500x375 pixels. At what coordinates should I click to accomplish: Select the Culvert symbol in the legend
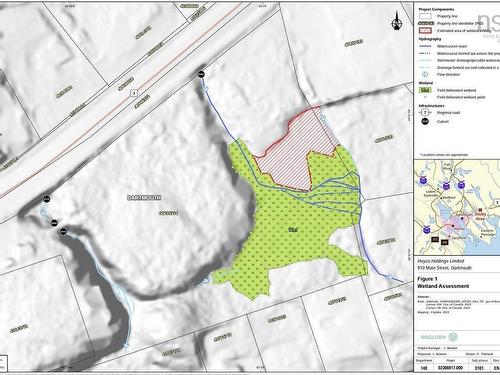pyautogui.click(x=425, y=122)
